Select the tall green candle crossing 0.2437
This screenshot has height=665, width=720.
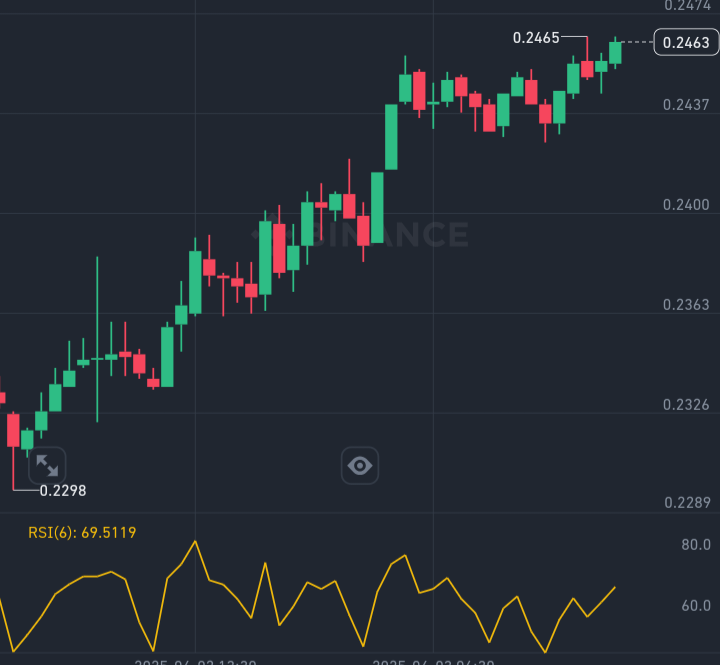[391, 137]
